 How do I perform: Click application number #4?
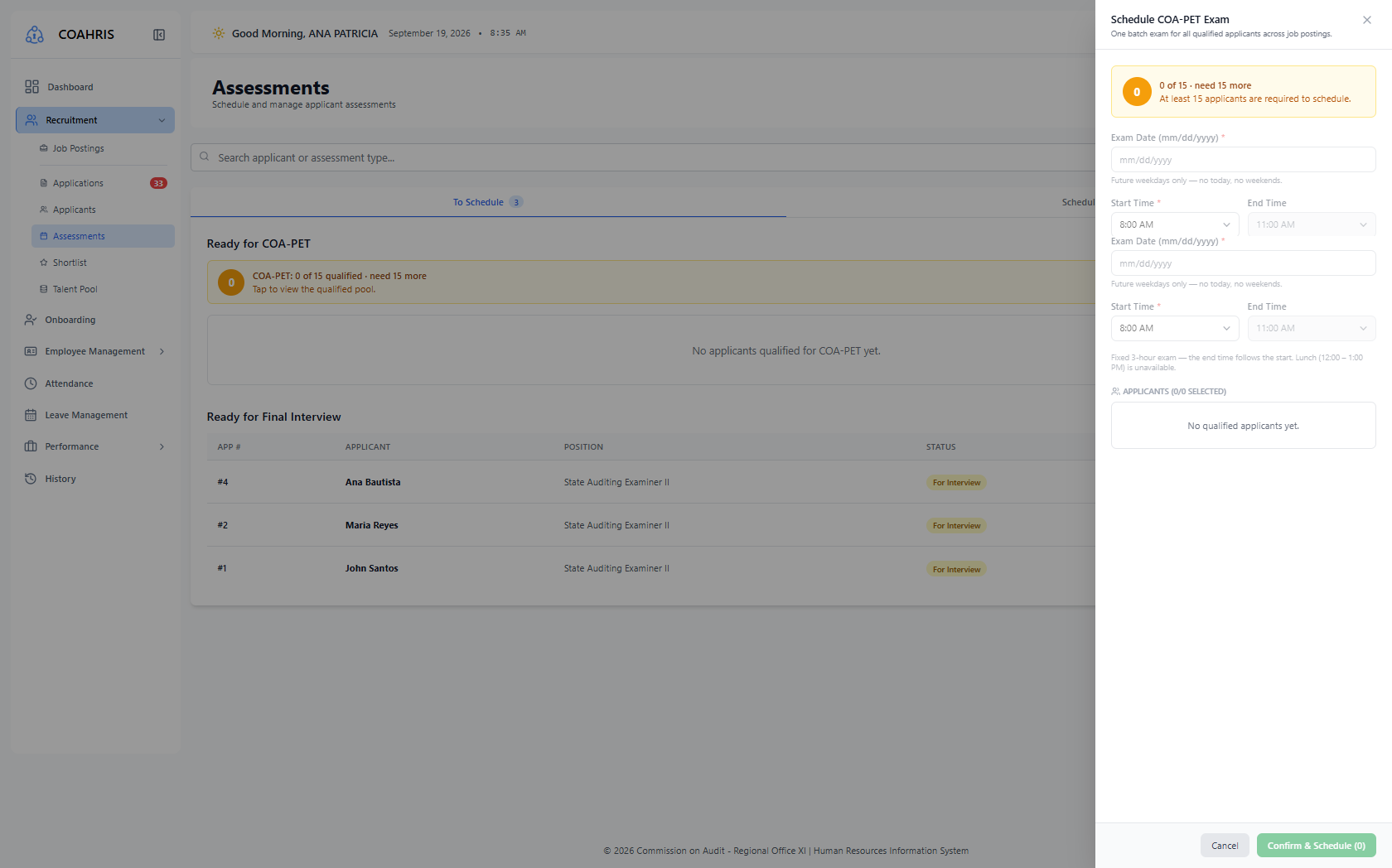pyautogui.click(x=223, y=482)
